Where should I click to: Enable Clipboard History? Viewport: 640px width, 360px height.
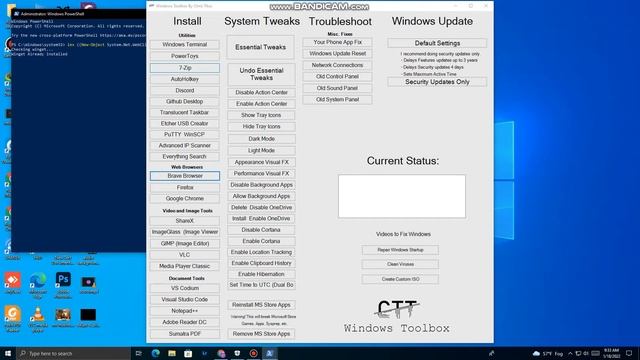pyautogui.click(x=261, y=263)
